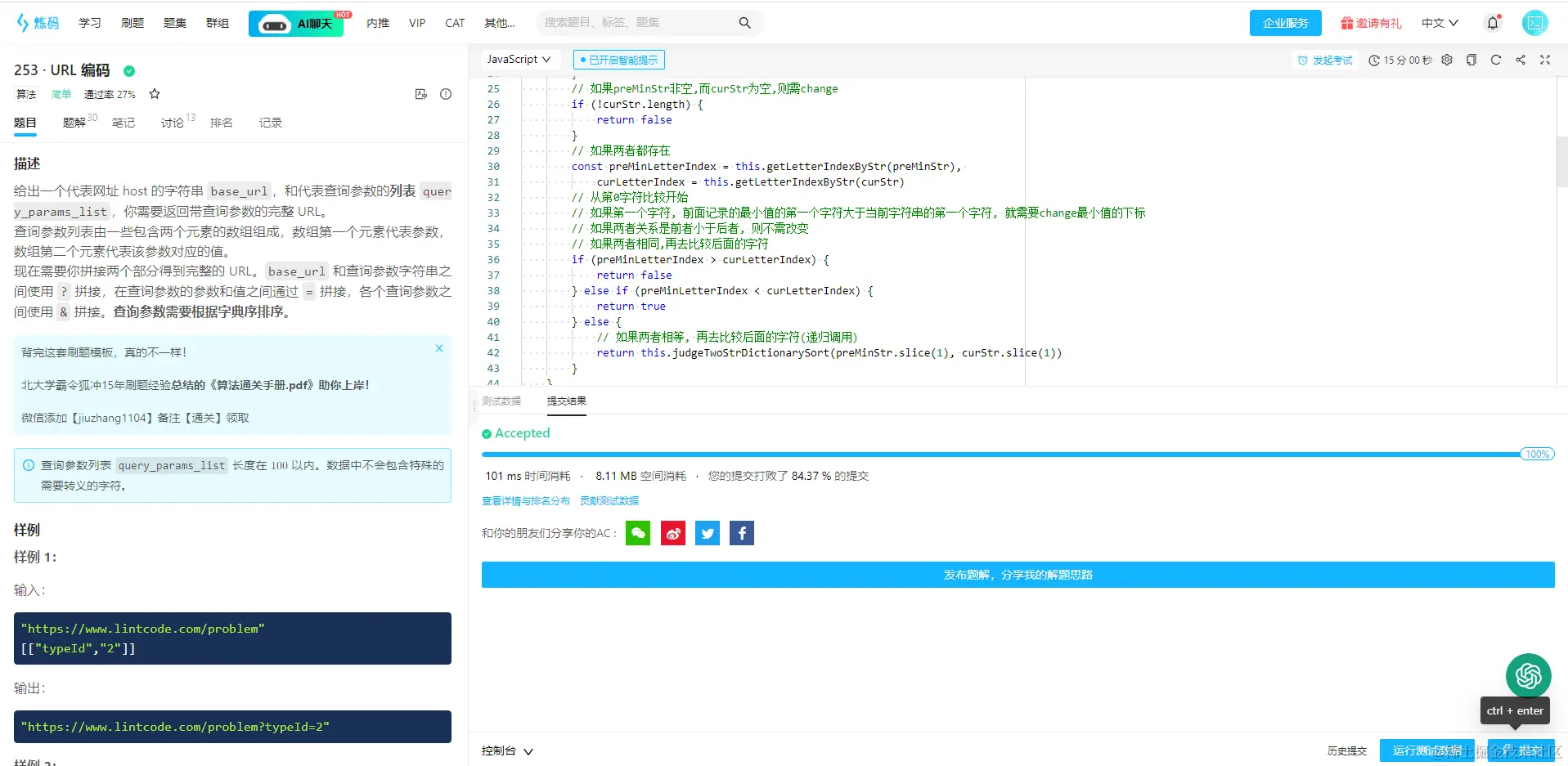Image resolution: width=1568 pixels, height=766 pixels.
Task: Enter fullscreen editor mode icon
Action: click(1545, 60)
